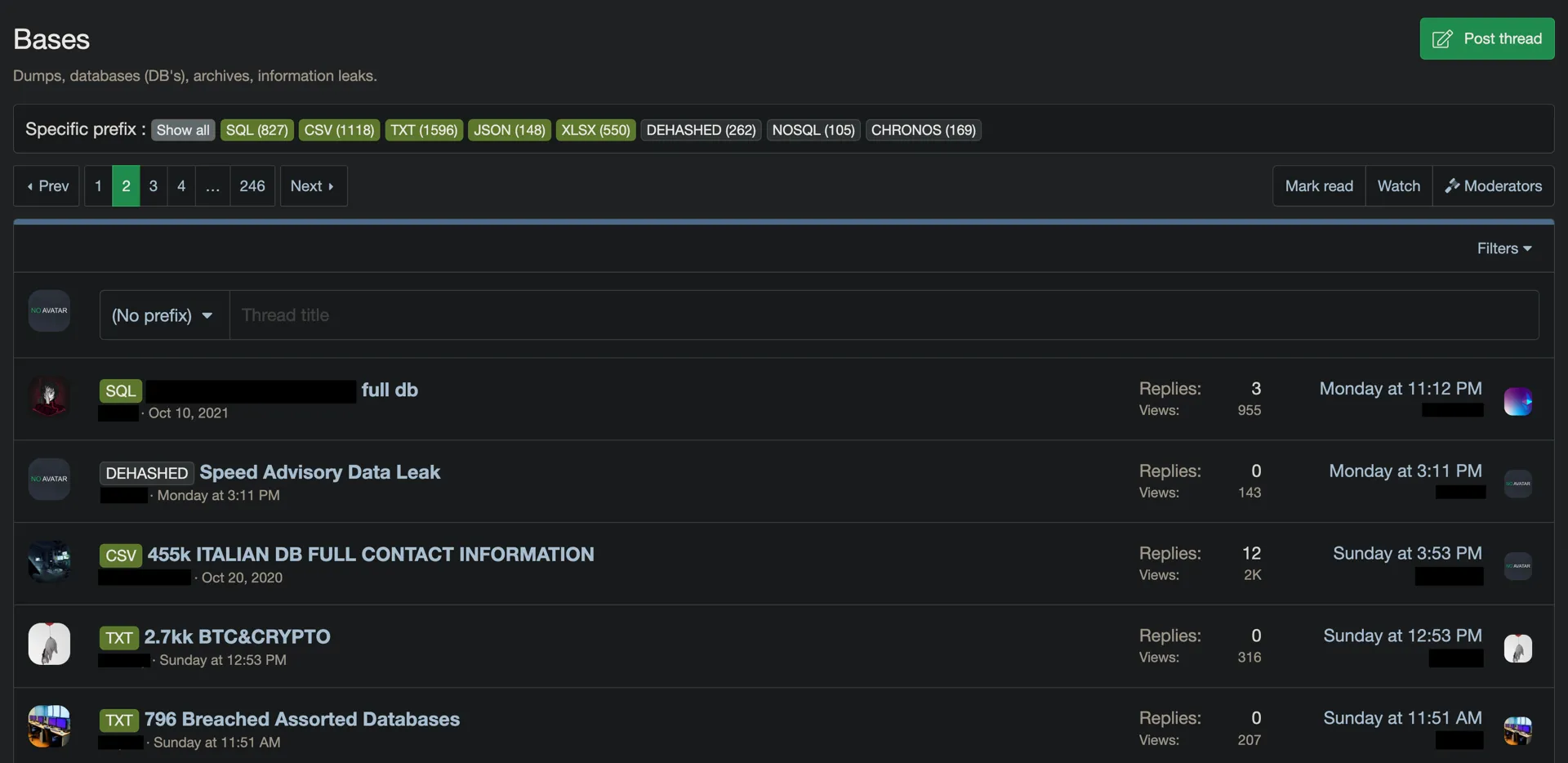Toggle the SQL (827) prefix filter
This screenshot has height=763, width=1568.
[256, 130]
